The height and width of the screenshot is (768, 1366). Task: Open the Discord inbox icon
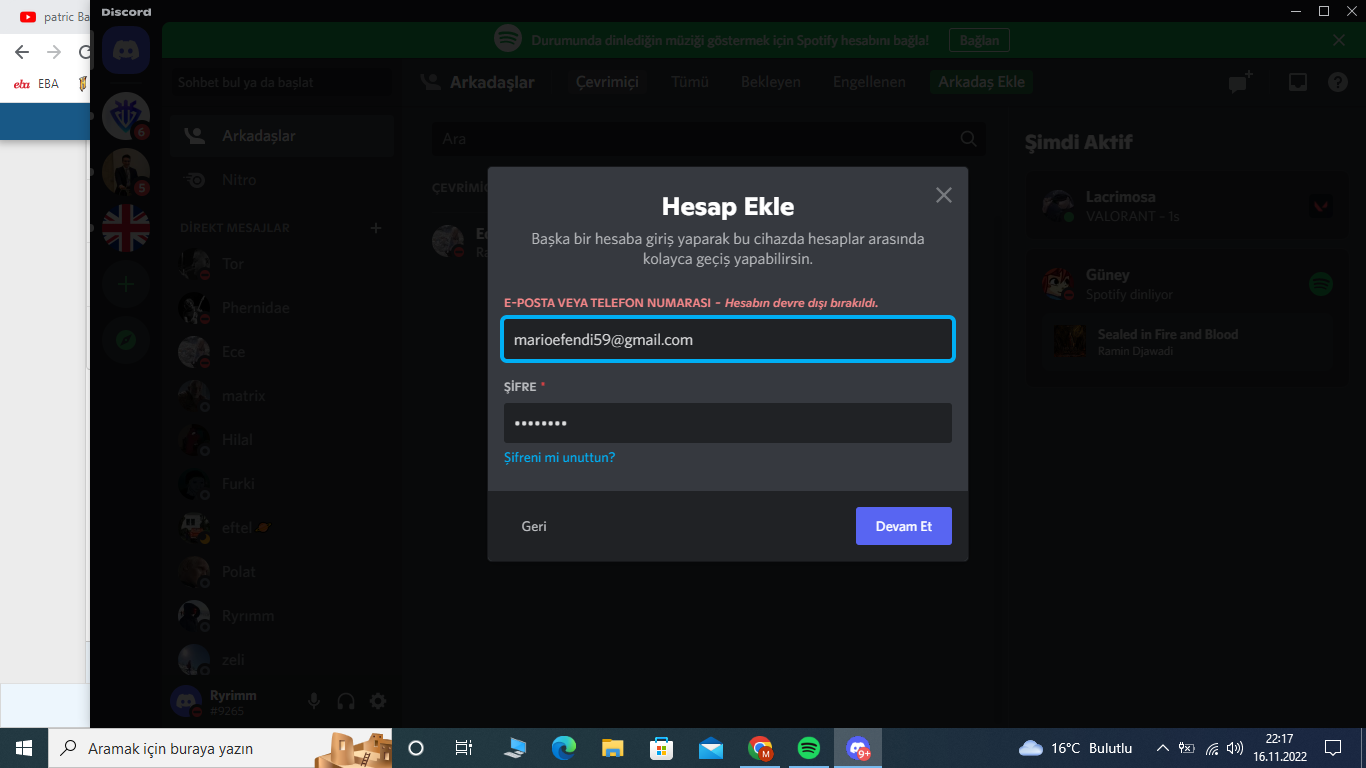tap(1297, 83)
